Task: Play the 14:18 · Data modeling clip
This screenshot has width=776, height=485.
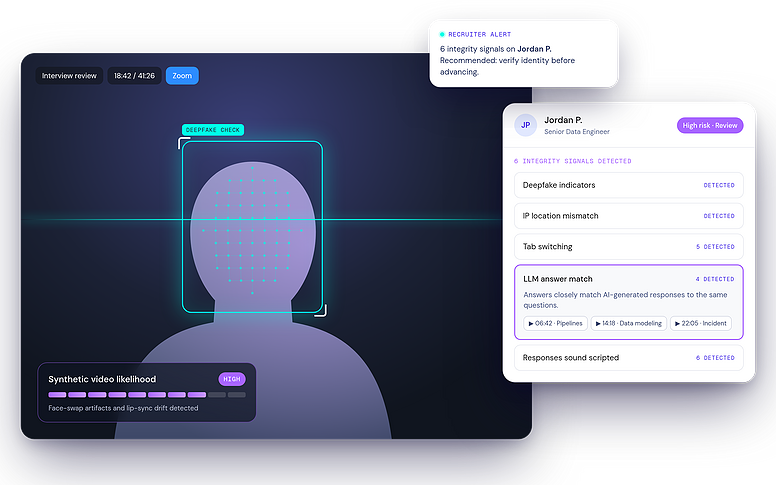Action: pos(629,323)
